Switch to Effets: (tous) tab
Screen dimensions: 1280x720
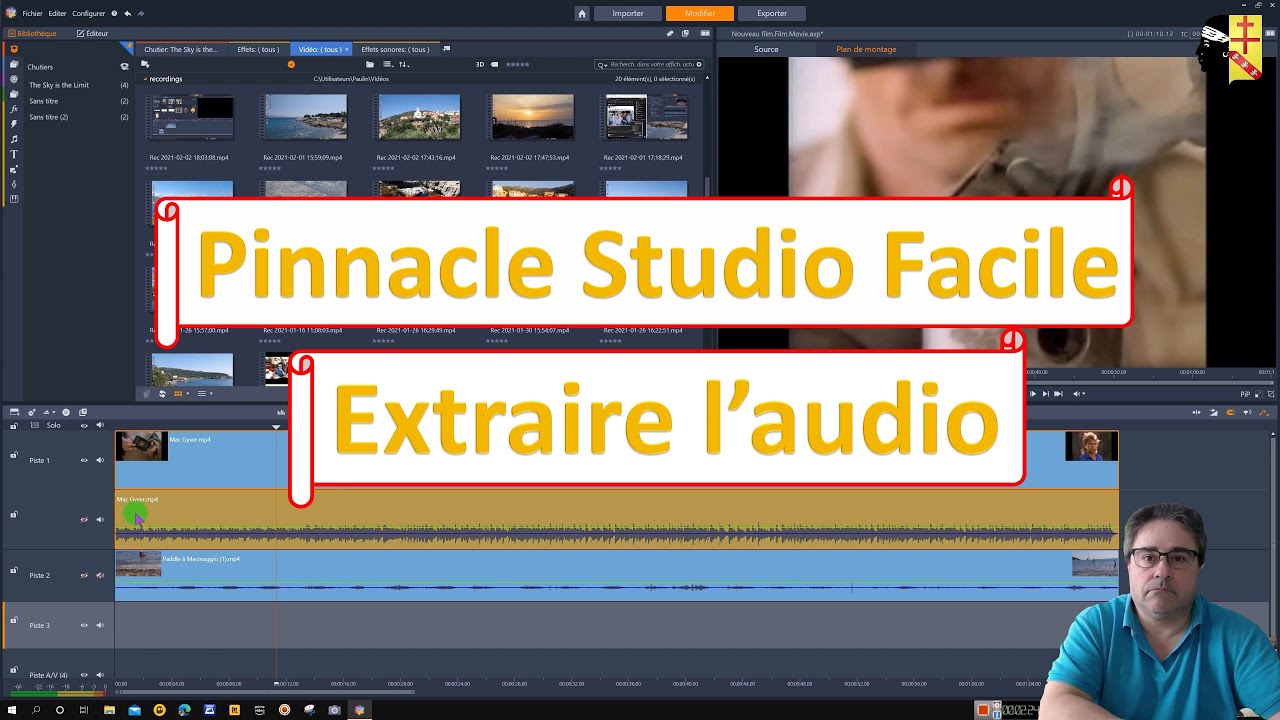point(258,49)
